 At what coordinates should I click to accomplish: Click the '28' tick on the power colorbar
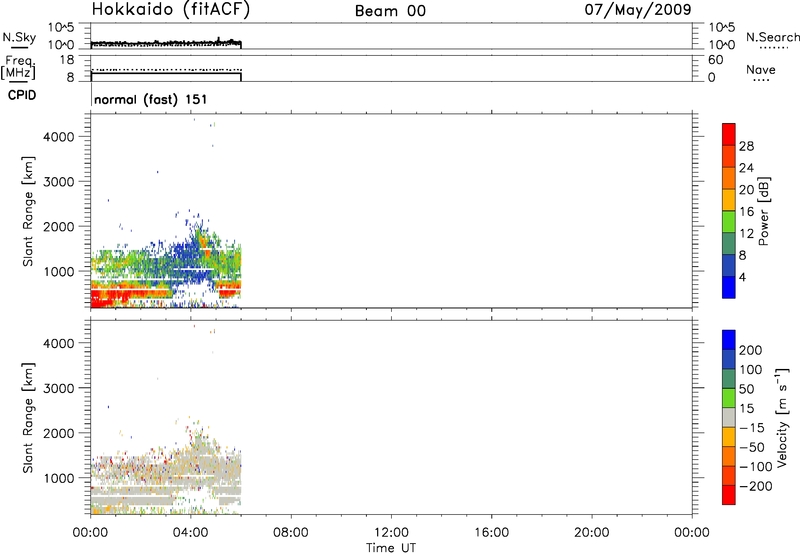(x=746, y=146)
